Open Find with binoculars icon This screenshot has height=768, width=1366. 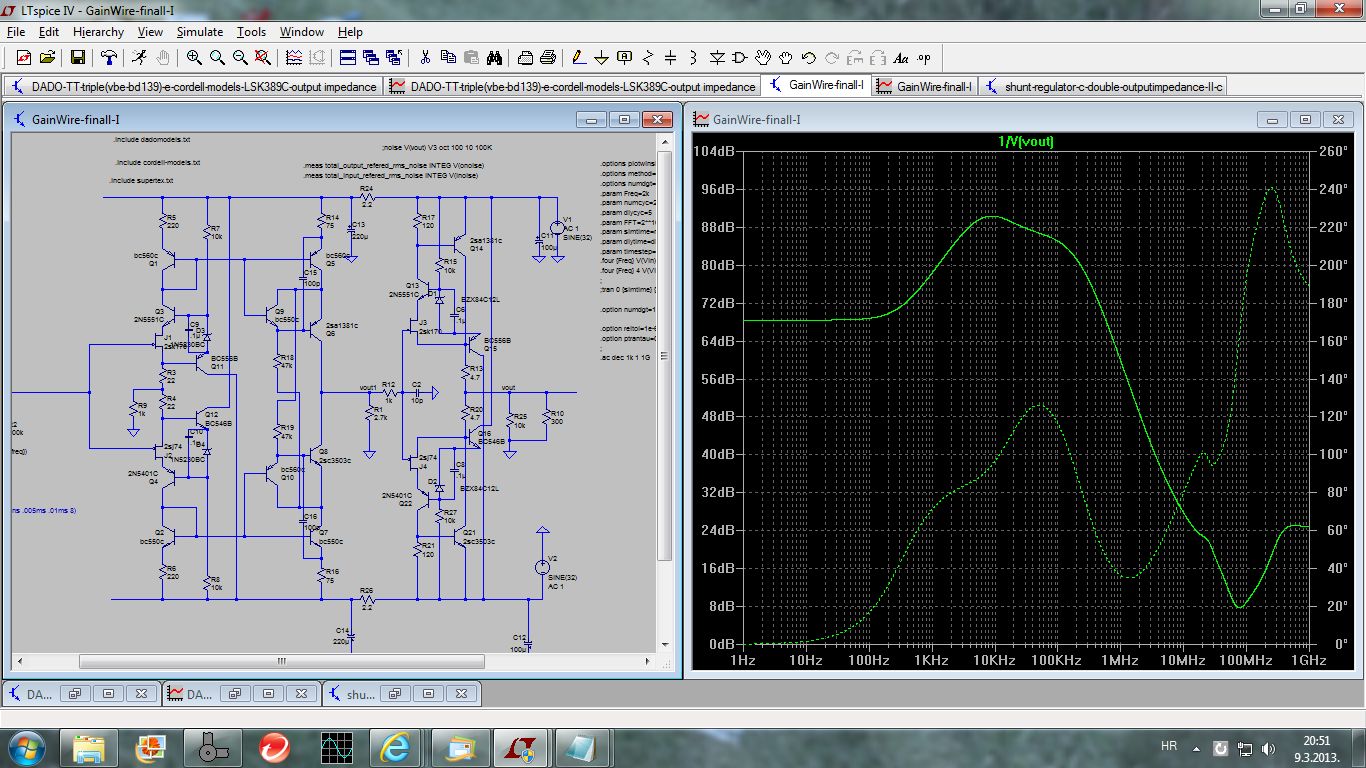[x=494, y=58]
